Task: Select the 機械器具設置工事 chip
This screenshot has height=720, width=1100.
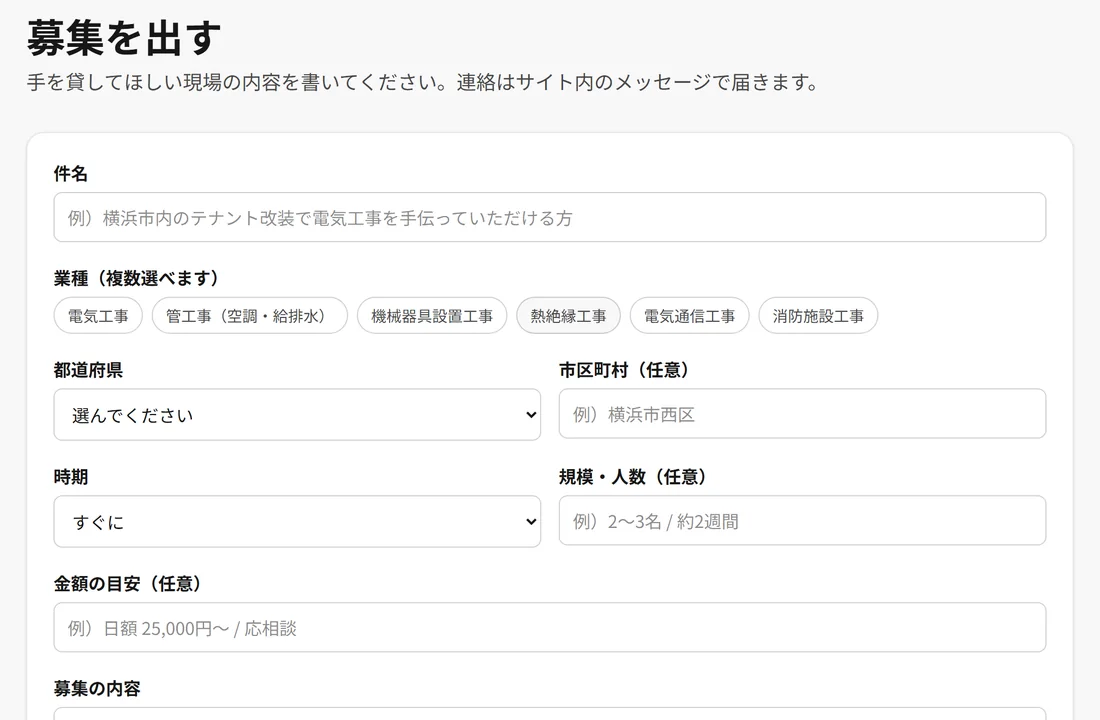Action: click(431, 316)
